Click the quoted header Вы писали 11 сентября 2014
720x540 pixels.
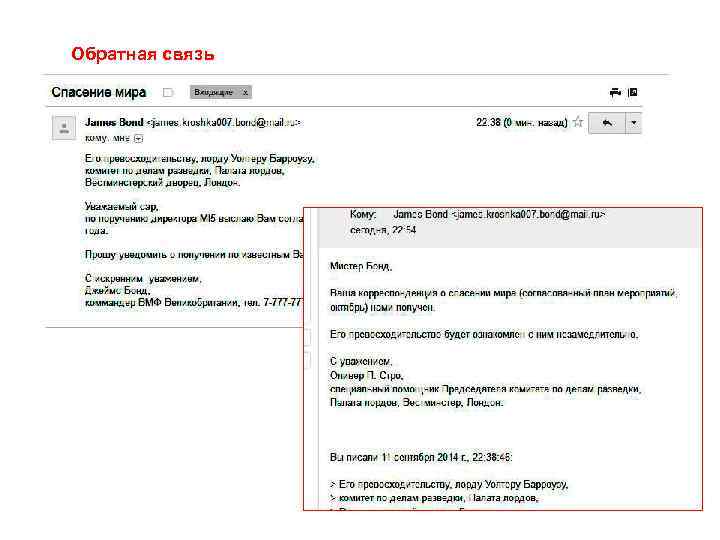[421, 457]
